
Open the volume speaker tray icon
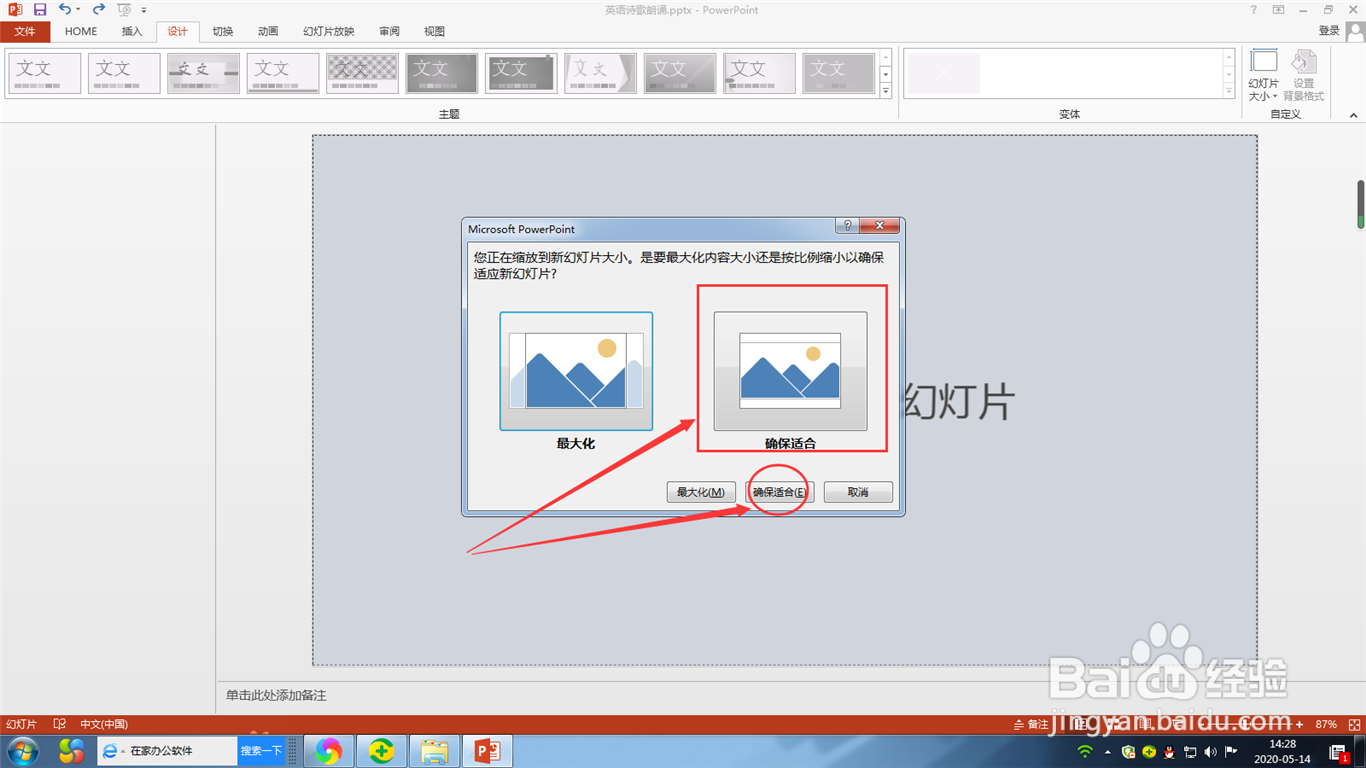tap(1211, 751)
